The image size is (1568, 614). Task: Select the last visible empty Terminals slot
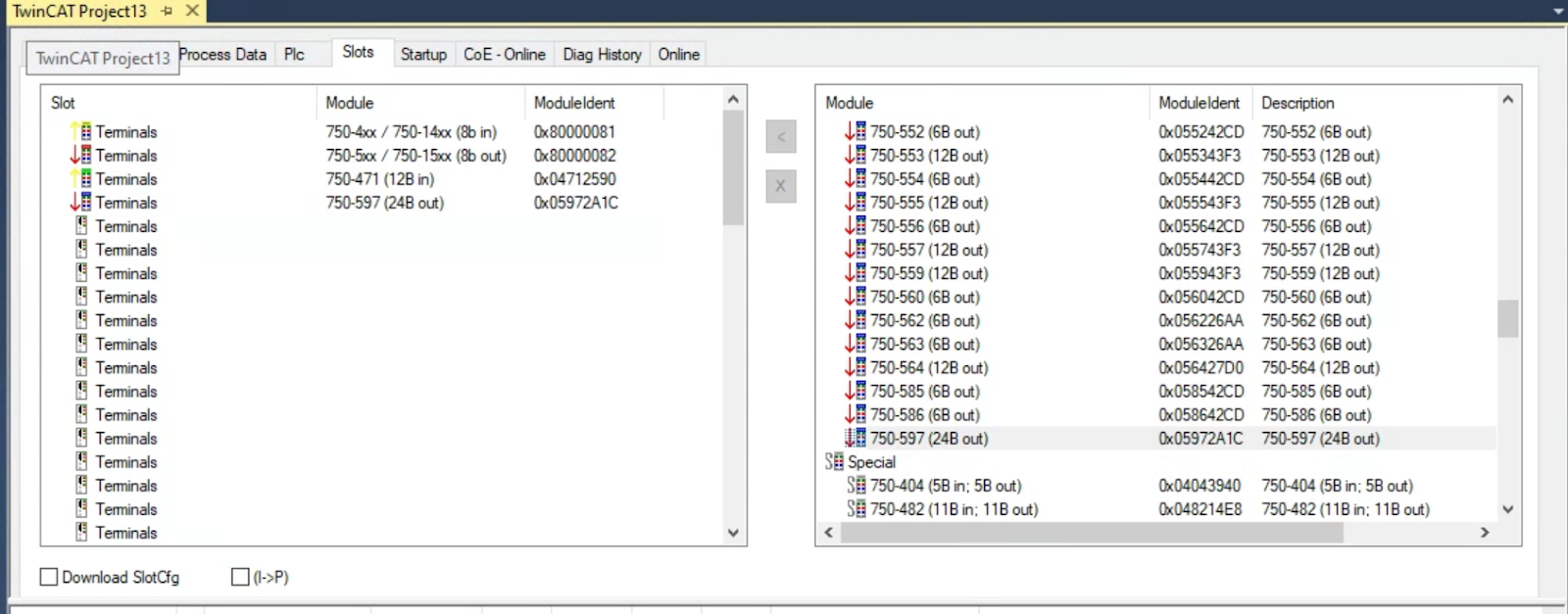(125, 533)
